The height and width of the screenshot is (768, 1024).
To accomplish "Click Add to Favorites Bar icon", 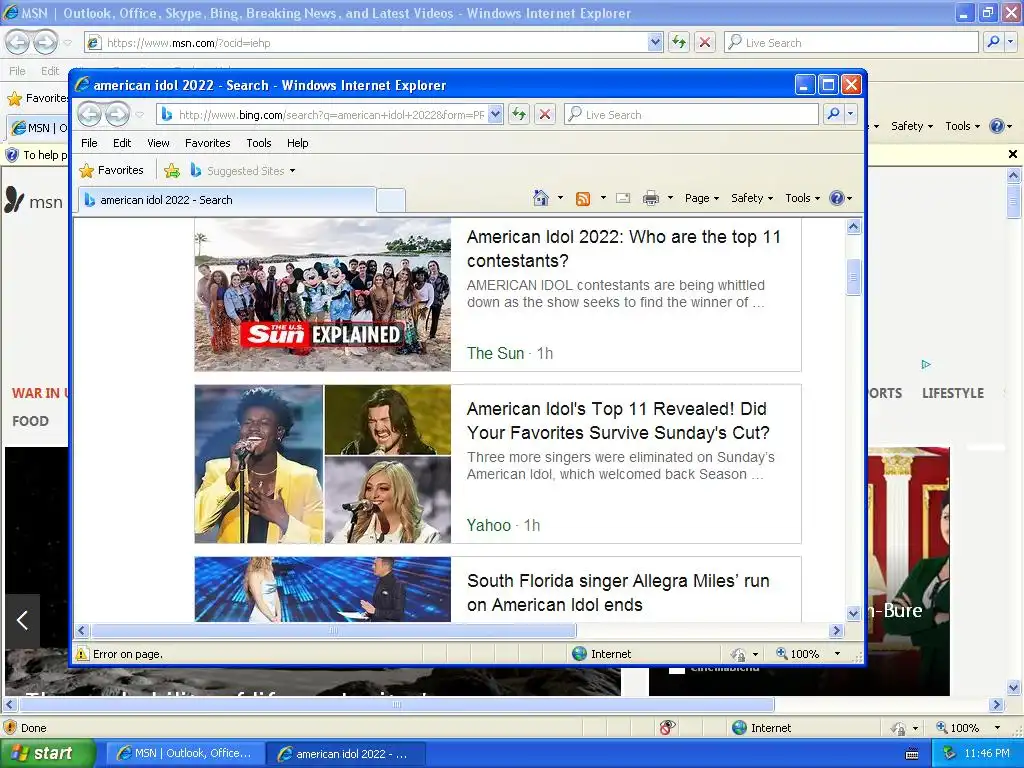I will 172,170.
